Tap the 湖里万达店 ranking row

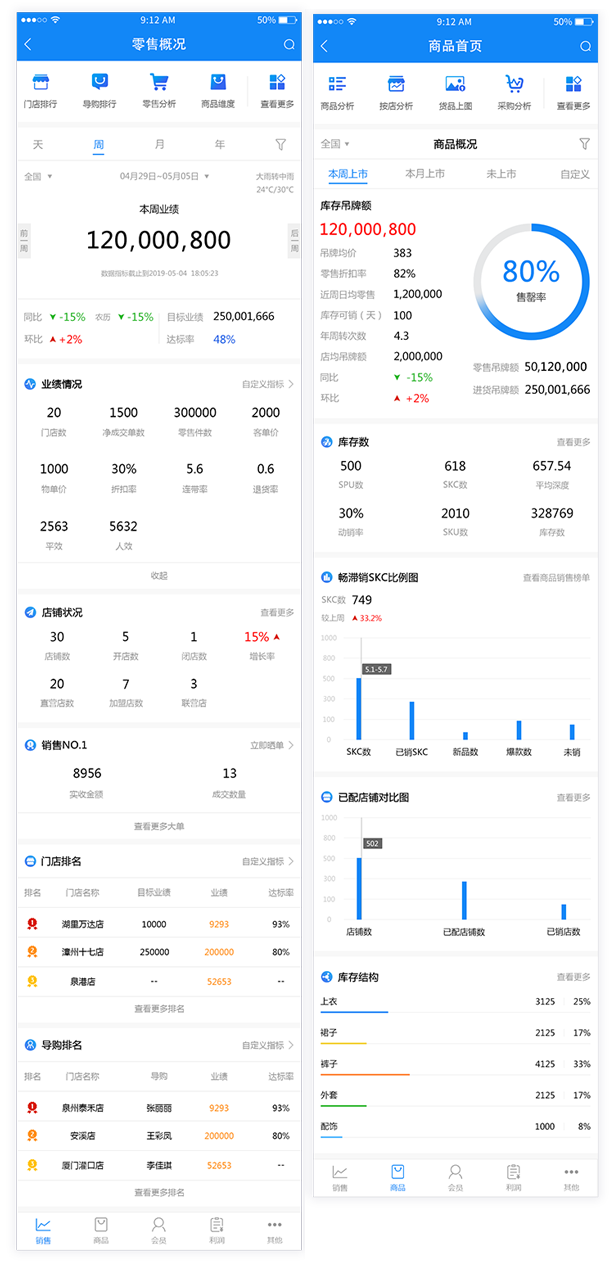pos(159,925)
